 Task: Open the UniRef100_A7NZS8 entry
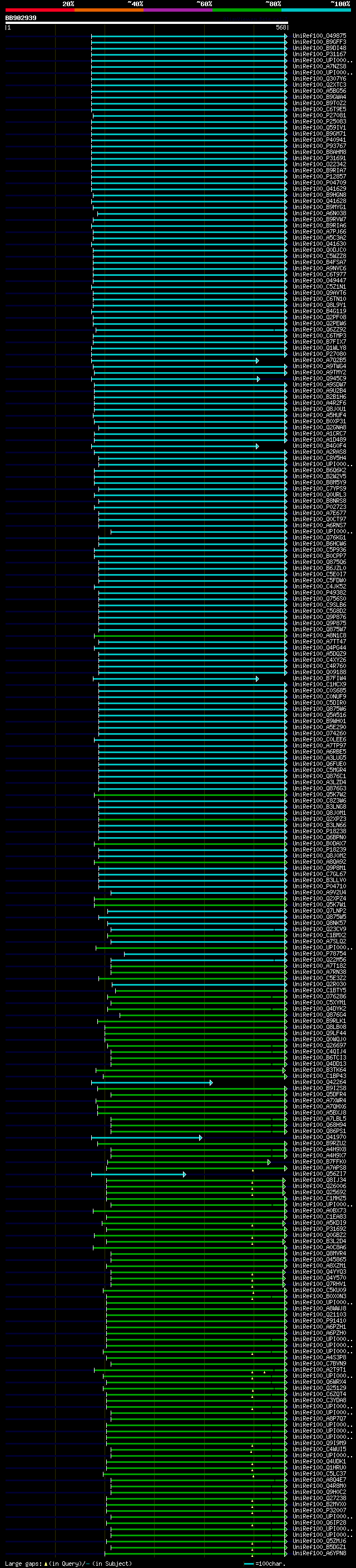(319, 66)
